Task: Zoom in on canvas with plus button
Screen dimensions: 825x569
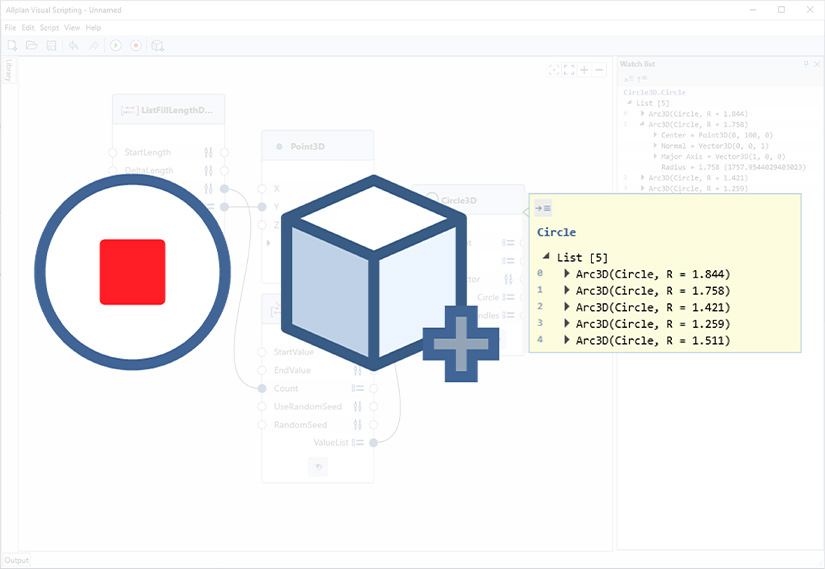Action: point(584,70)
